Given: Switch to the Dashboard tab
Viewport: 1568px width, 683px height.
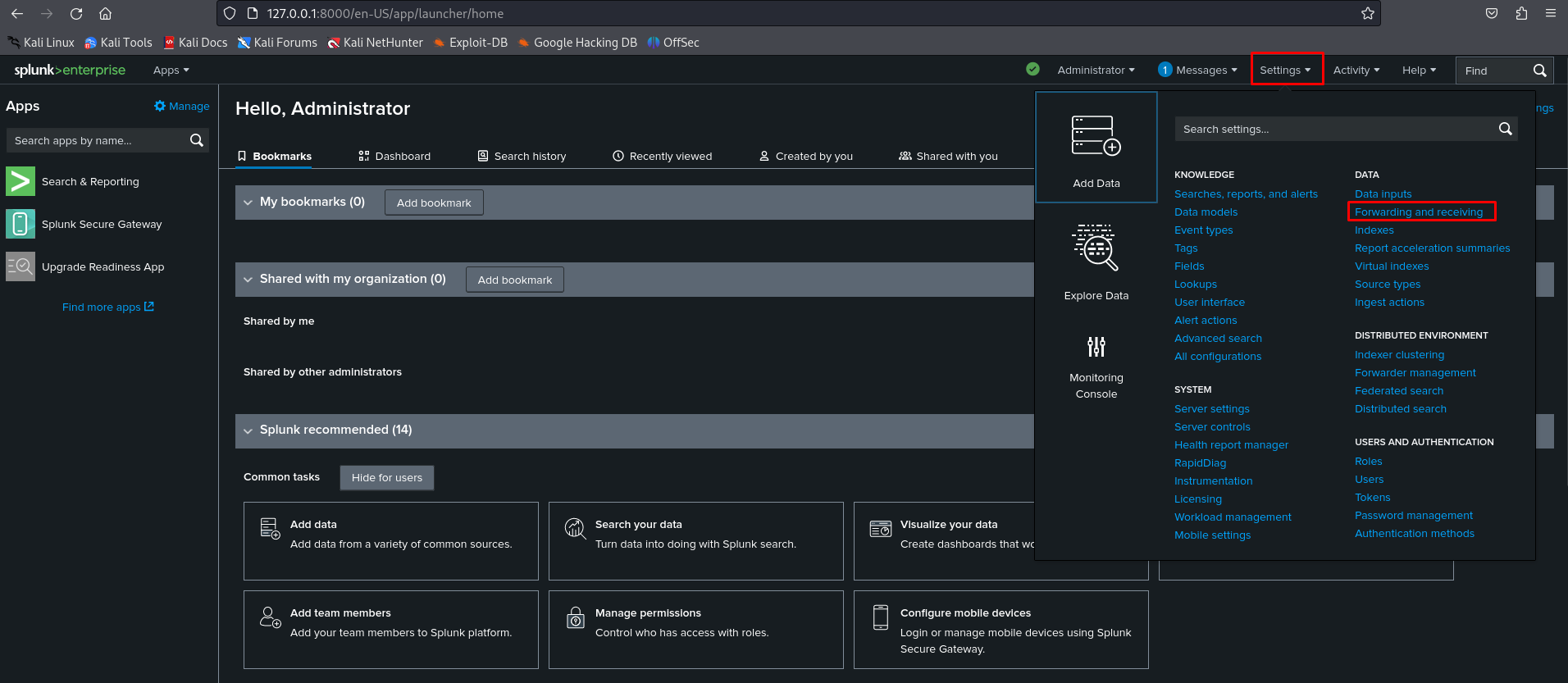Looking at the screenshot, I should (394, 156).
